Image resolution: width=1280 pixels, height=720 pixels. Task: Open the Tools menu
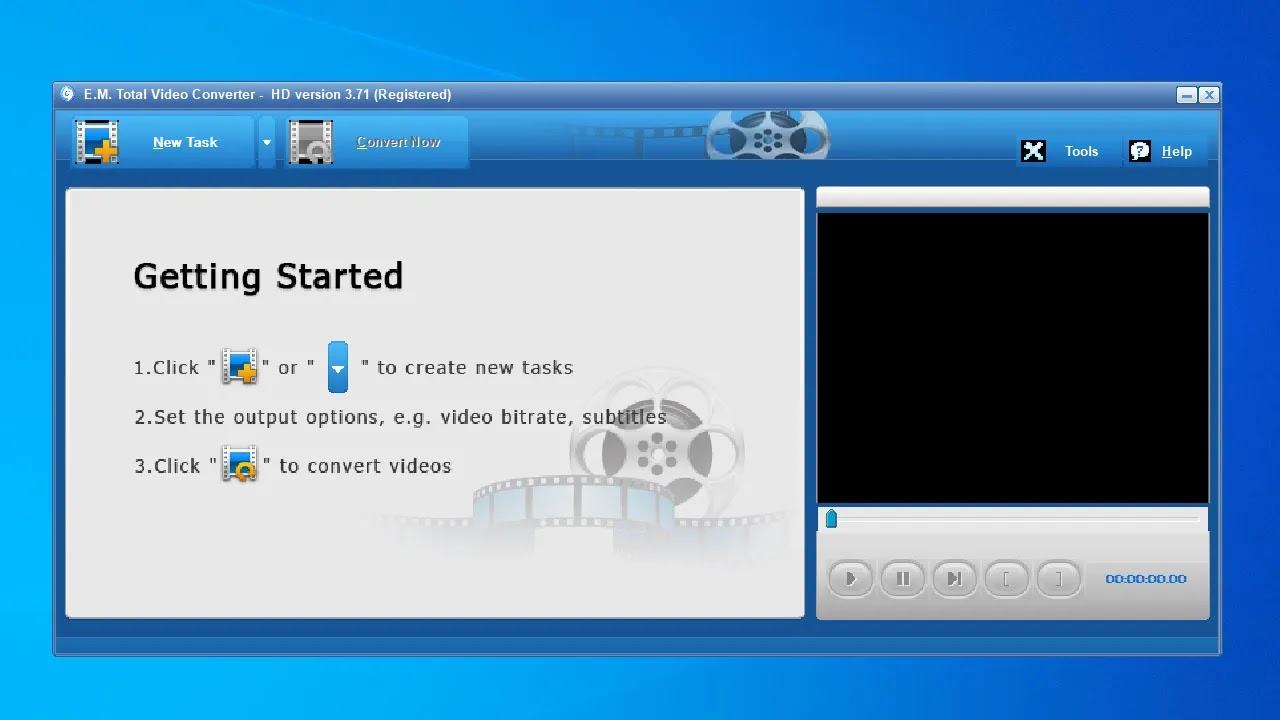click(1081, 151)
